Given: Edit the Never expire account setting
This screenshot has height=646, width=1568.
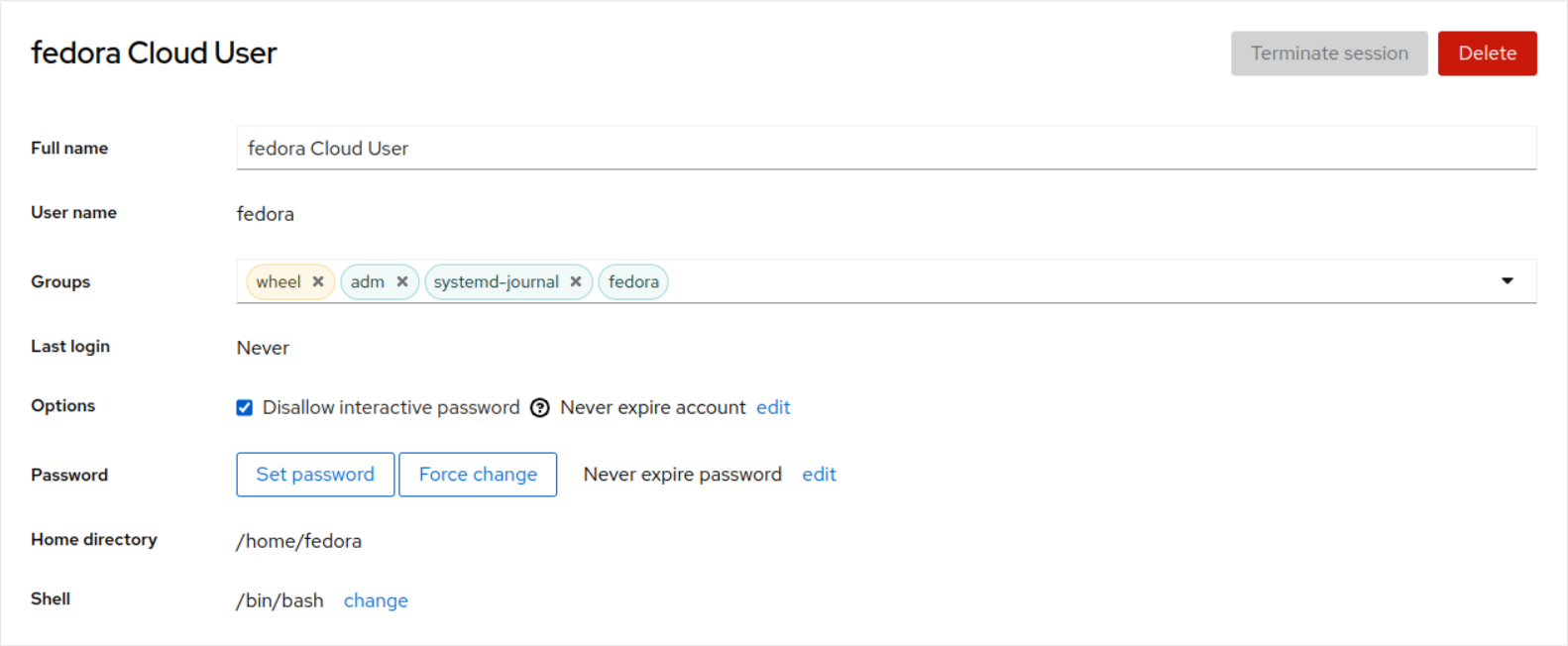Looking at the screenshot, I should (x=773, y=407).
